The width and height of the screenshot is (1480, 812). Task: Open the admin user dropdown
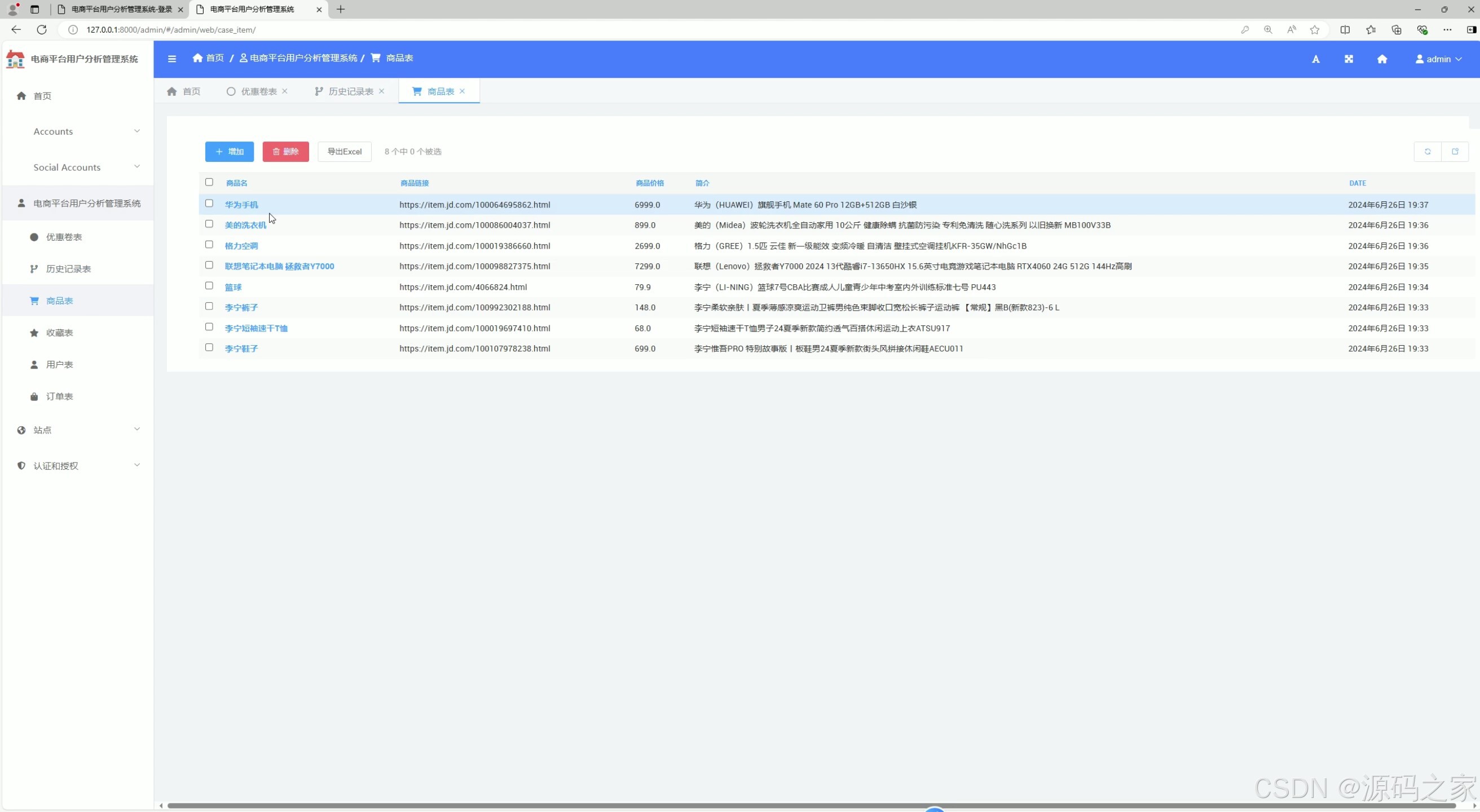pos(1438,59)
